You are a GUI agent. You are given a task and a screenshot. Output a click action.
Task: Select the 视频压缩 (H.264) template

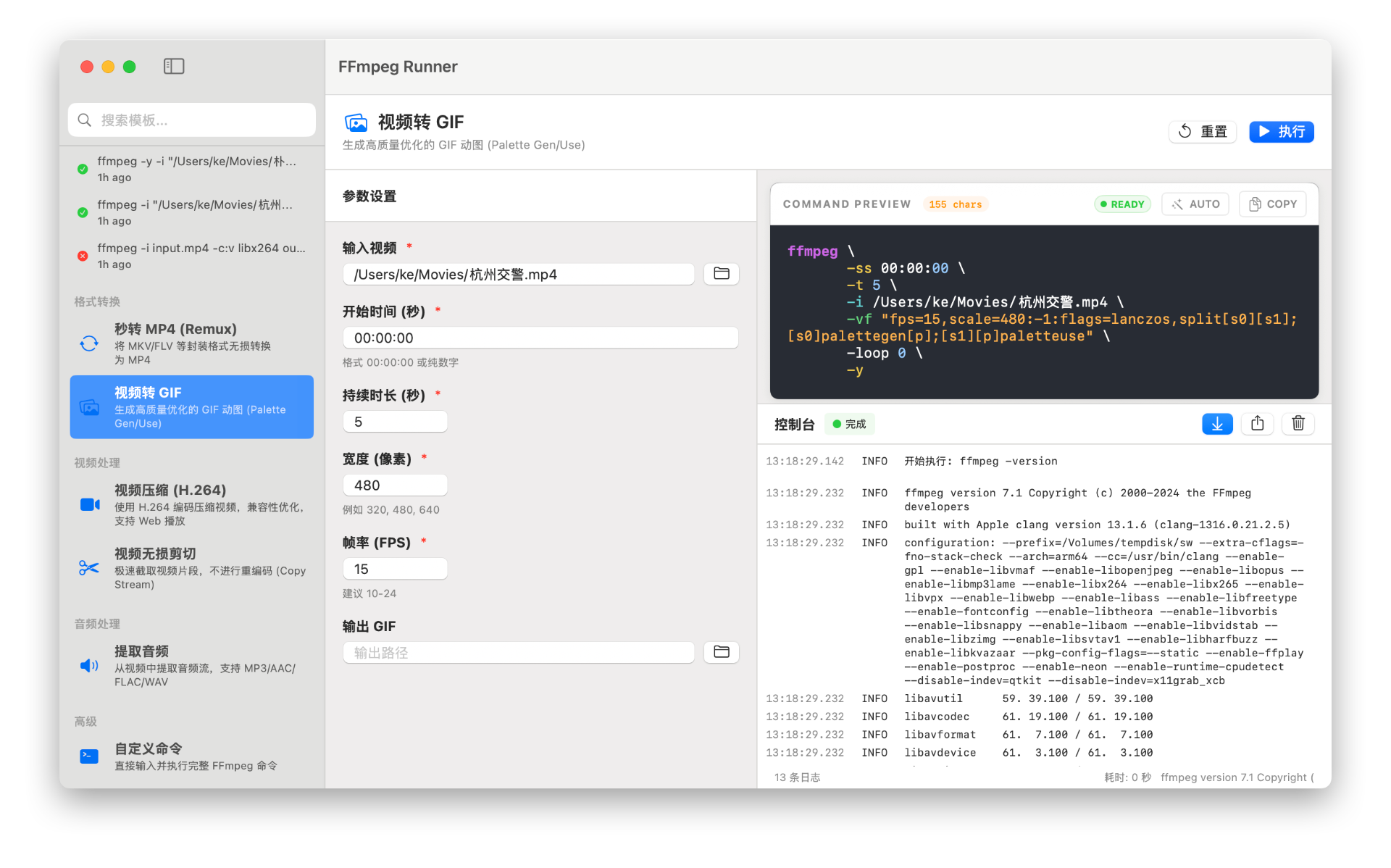tap(192, 505)
